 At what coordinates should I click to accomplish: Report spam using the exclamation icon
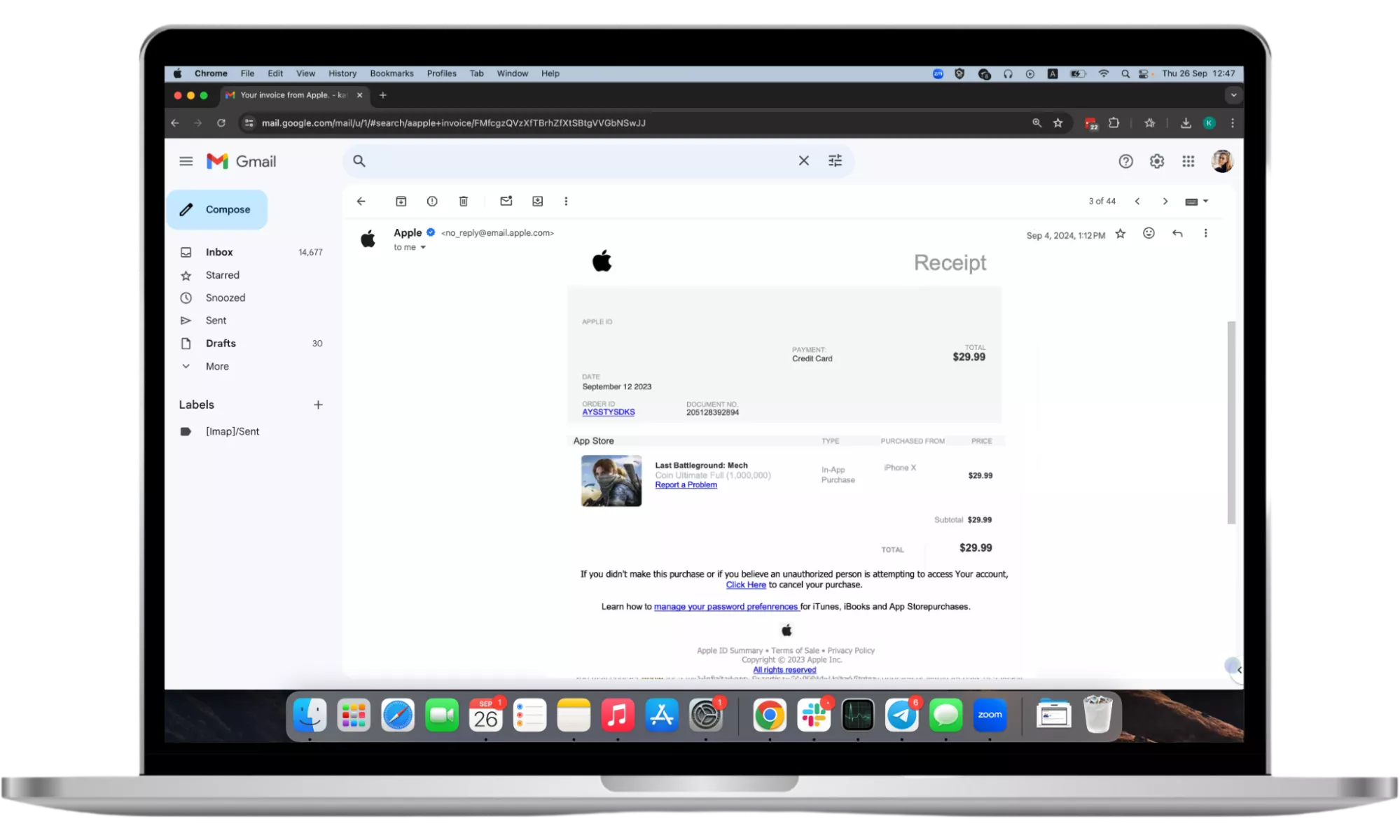tap(432, 202)
